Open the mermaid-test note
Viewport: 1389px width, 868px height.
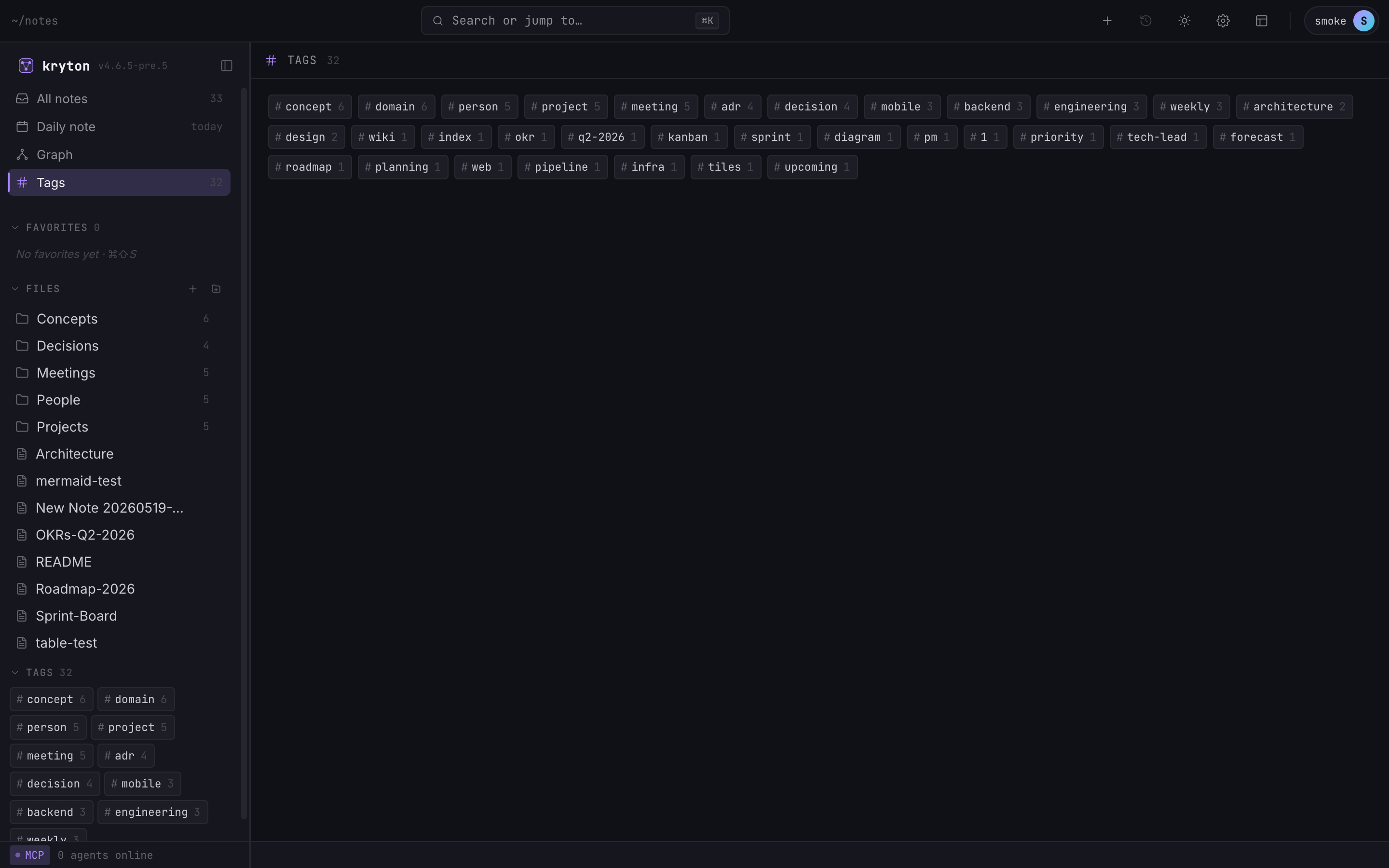[x=120, y=480]
